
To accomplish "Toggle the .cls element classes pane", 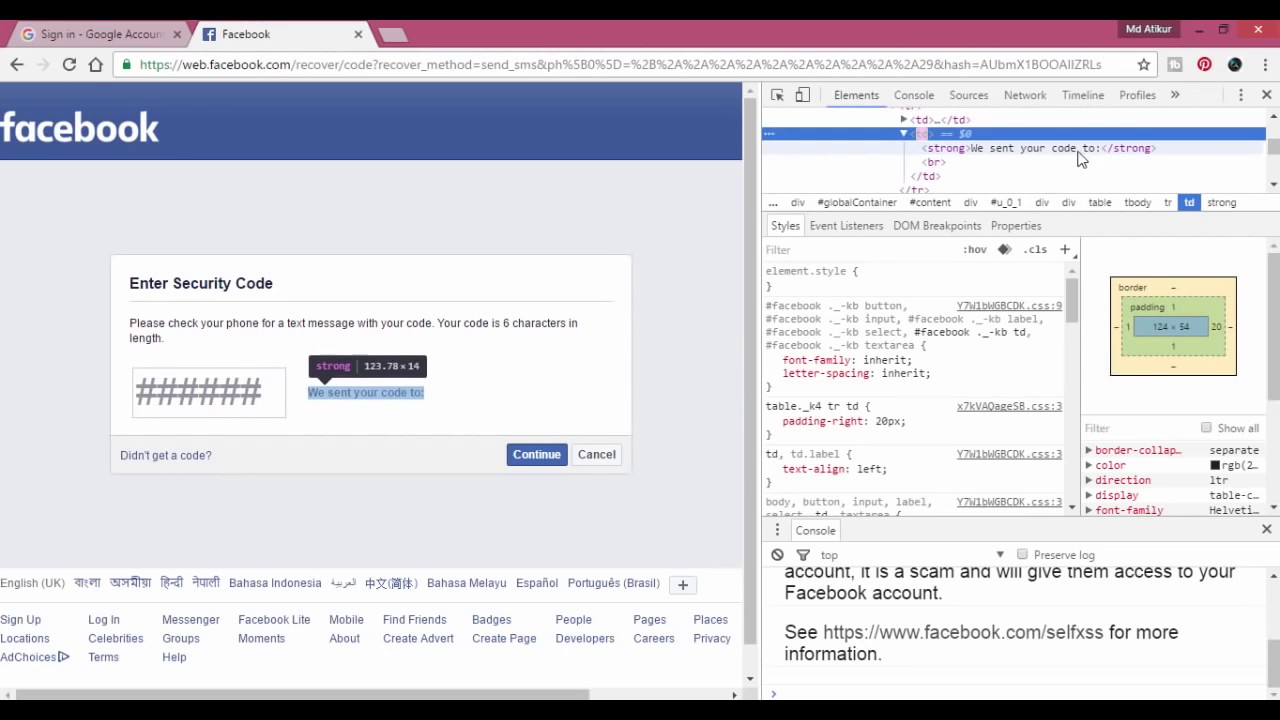I will 1036,250.
